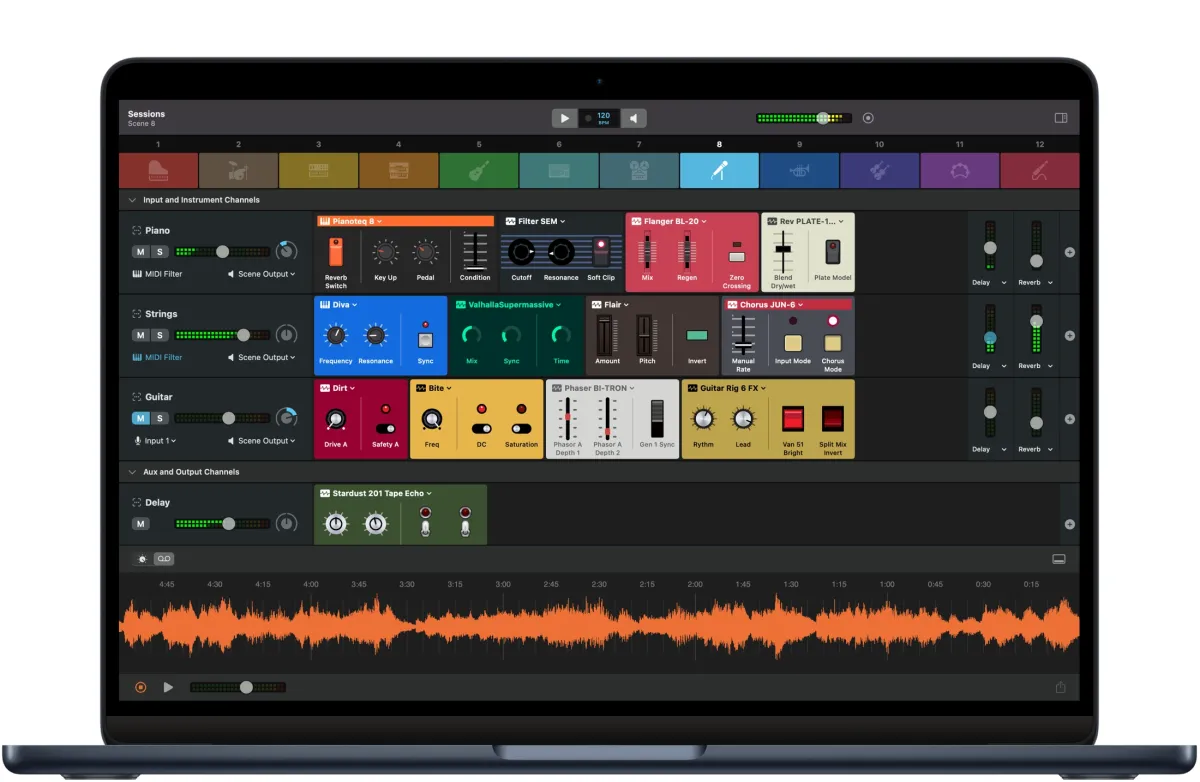
Task: Click the tape recorder icon above the waveform
Action: tap(164, 559)
